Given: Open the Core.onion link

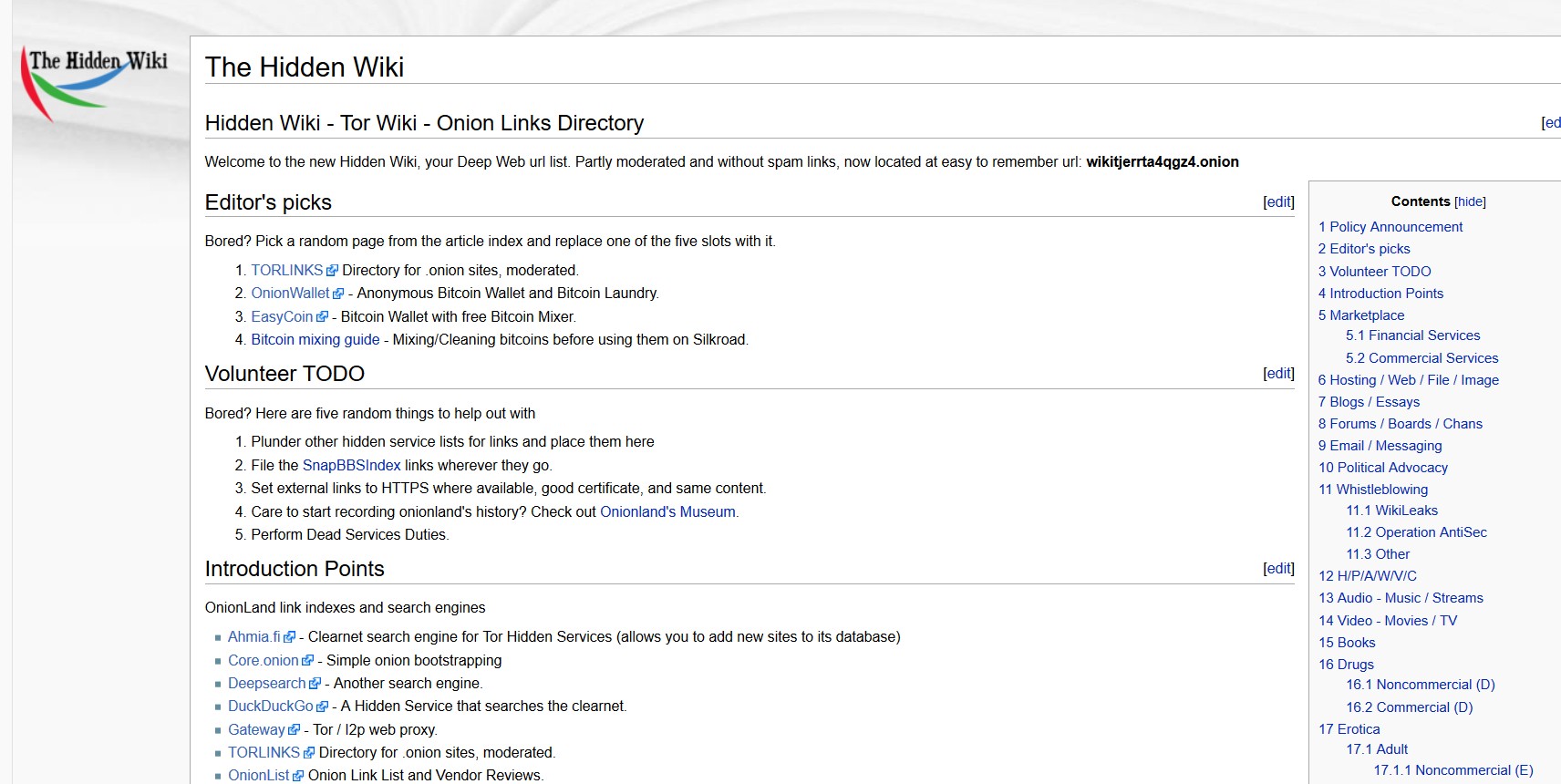Looking at the screenshot, I should [x=264, y=661].
